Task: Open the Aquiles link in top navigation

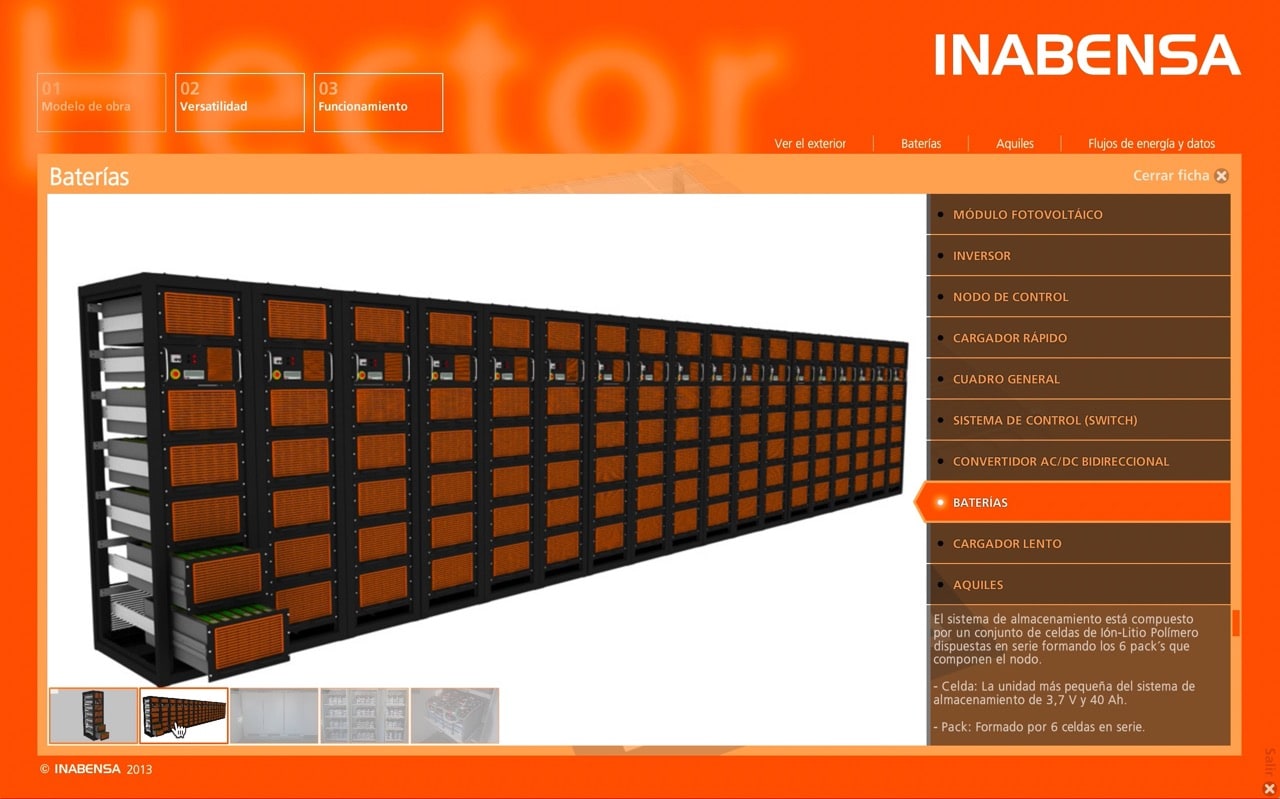Action: (1014, 144)
